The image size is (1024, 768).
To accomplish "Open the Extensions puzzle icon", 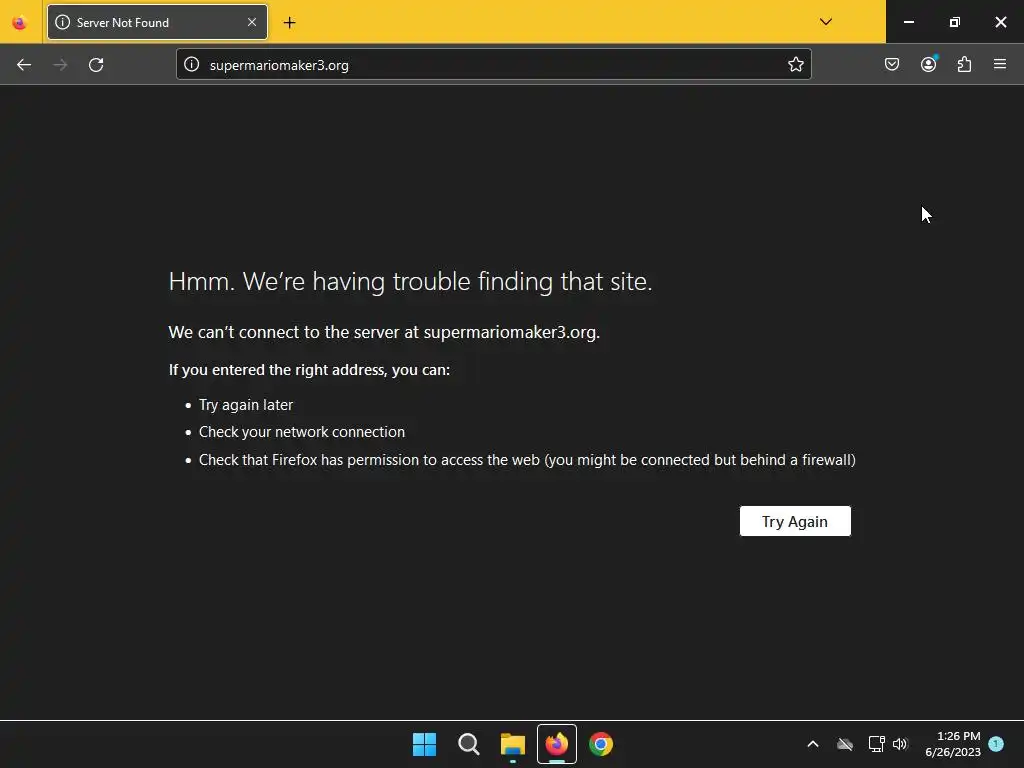I will [x=964, y=64].
